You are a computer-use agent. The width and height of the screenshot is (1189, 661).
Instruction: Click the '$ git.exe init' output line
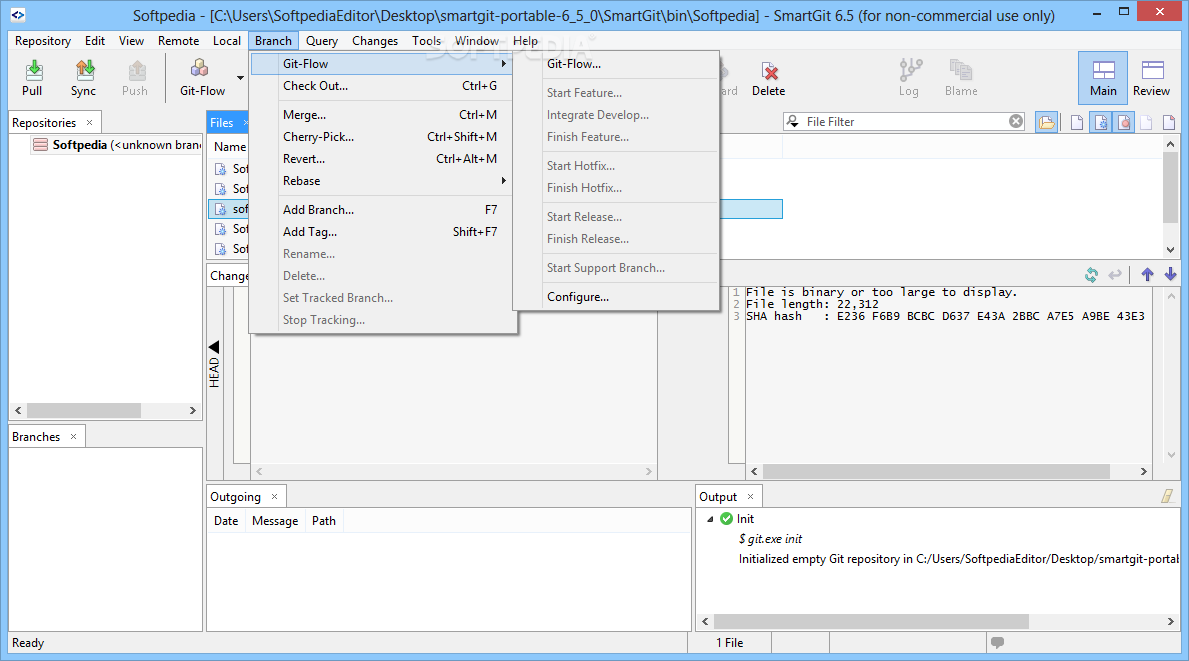pos(770,539)
